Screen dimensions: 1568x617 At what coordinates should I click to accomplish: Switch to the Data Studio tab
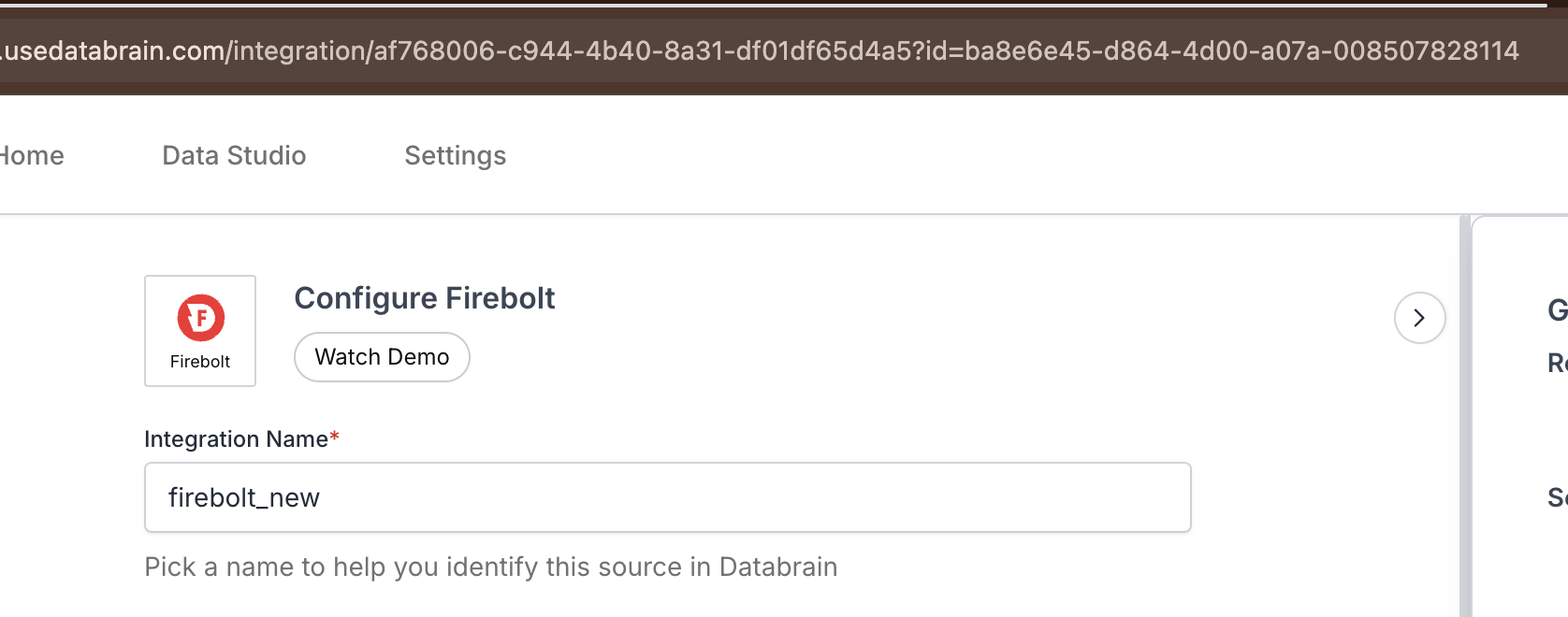pos(234,155)
